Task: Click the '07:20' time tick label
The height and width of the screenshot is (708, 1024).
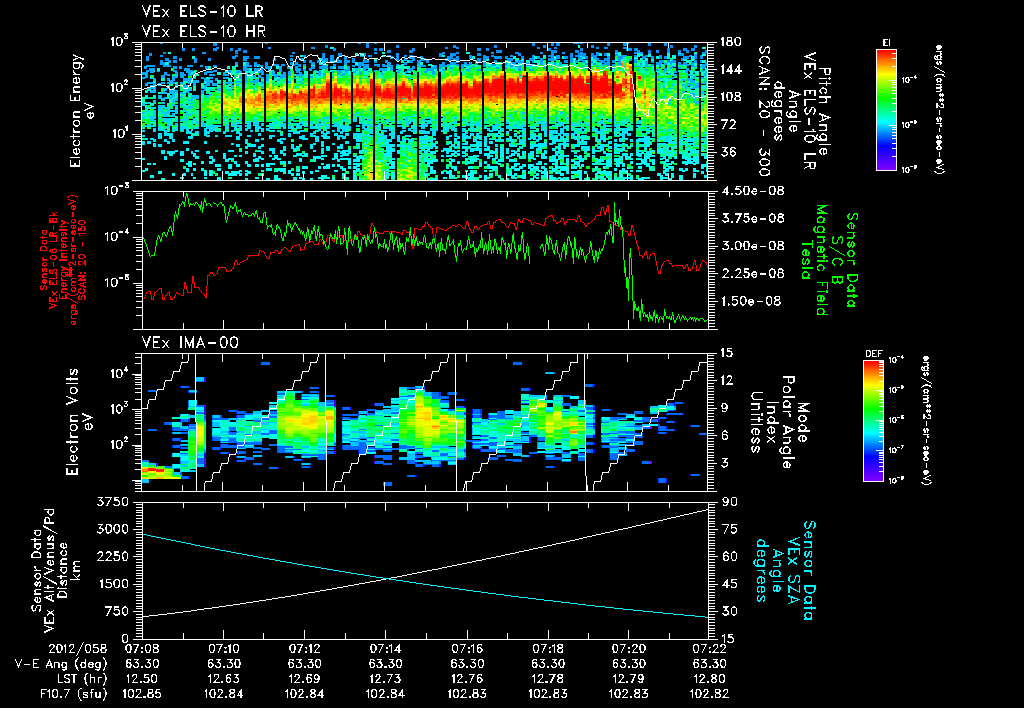Action: (628, 649)
